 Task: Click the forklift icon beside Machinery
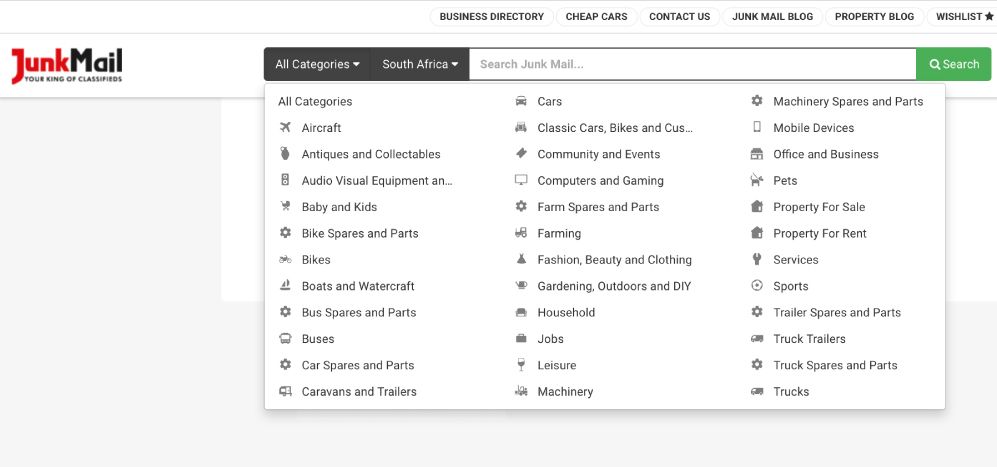click(x=521, y=391)
